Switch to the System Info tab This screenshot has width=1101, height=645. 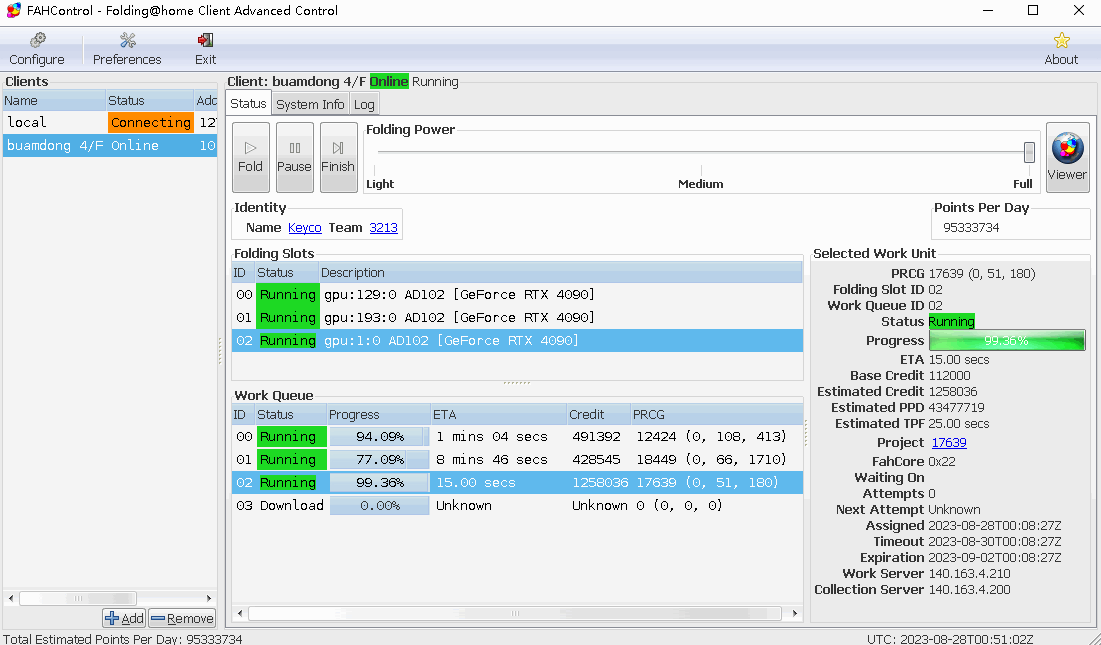point(310,105)
